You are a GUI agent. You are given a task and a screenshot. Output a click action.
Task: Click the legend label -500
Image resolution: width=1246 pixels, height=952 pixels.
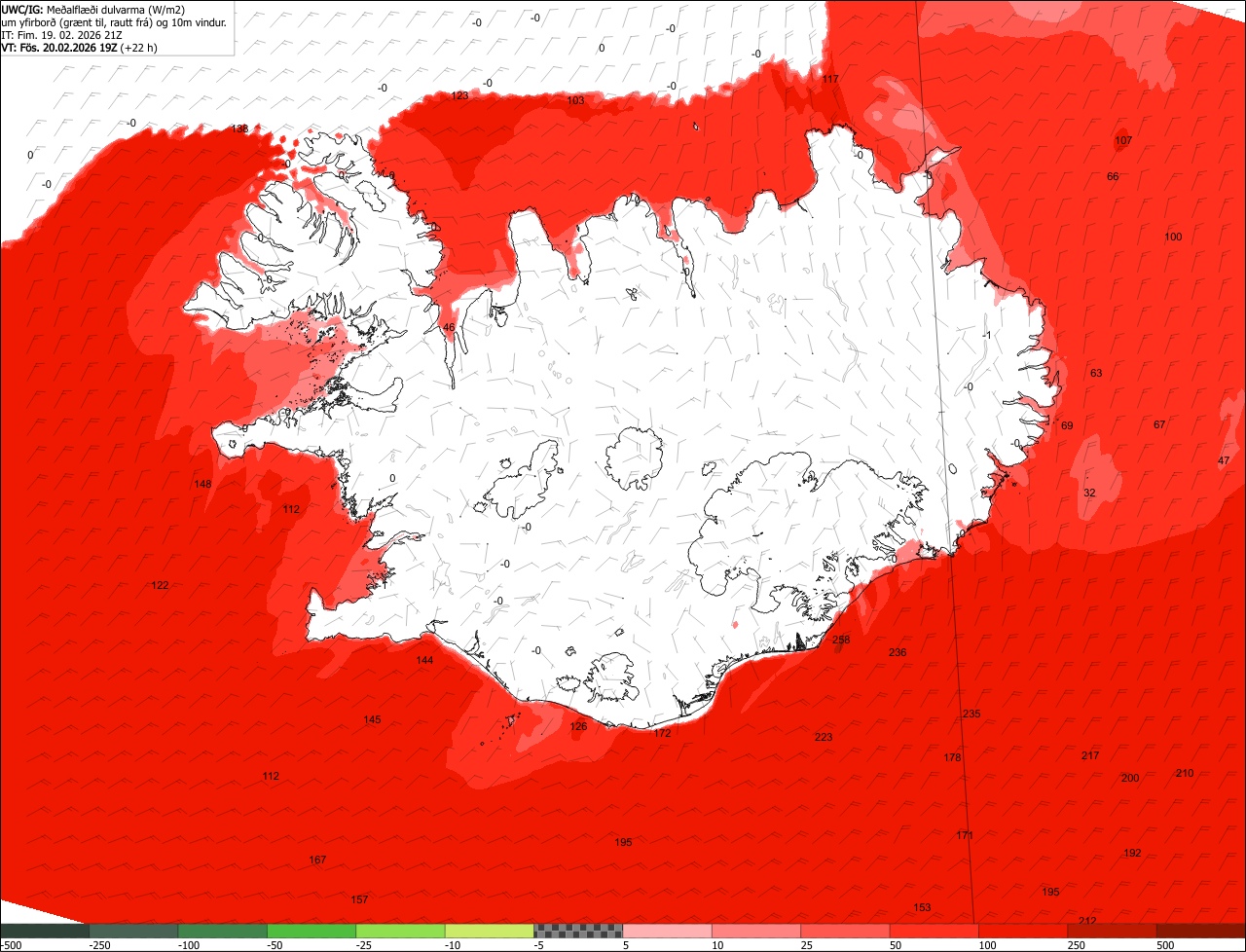12,945
